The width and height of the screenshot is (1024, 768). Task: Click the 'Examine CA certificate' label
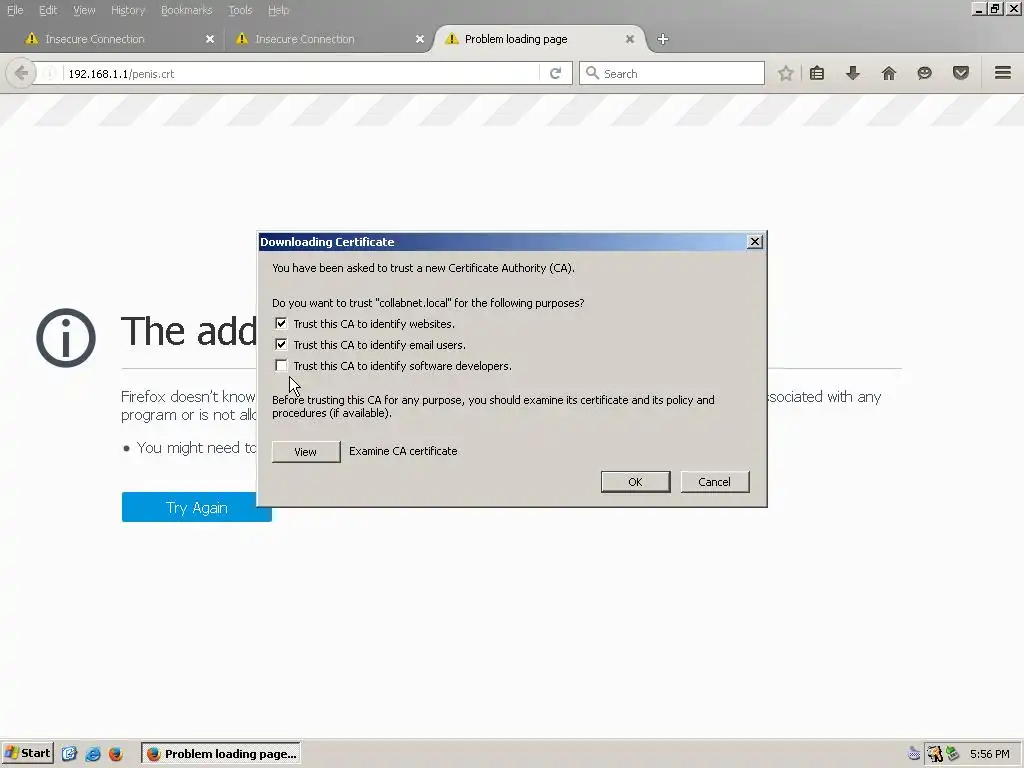tap(403, 451)
